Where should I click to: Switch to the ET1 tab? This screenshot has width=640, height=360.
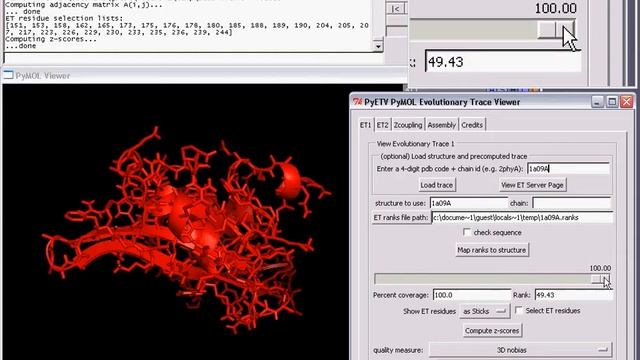click(365, 125)
